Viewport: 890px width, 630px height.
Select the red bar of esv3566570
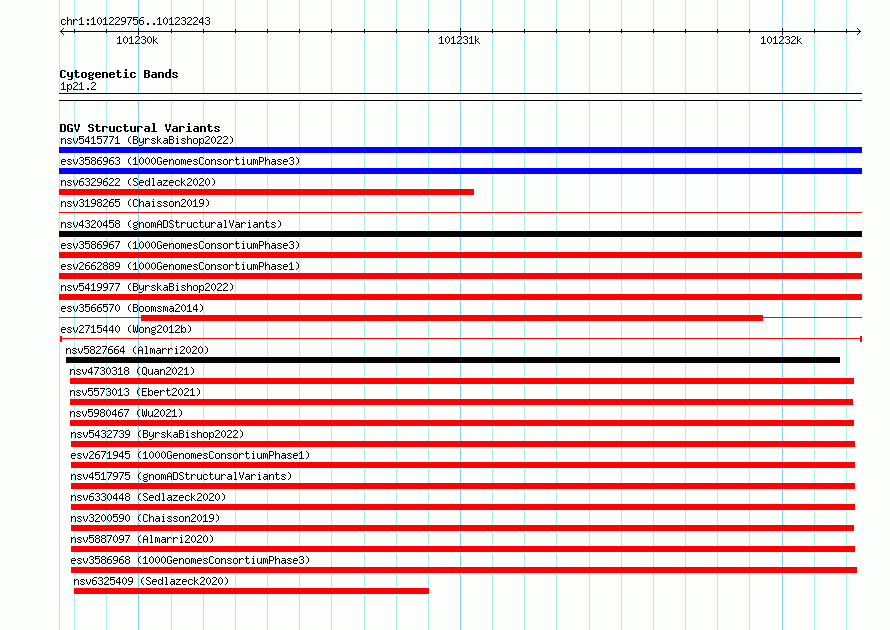pyautogui.click(x=452, y=318)
